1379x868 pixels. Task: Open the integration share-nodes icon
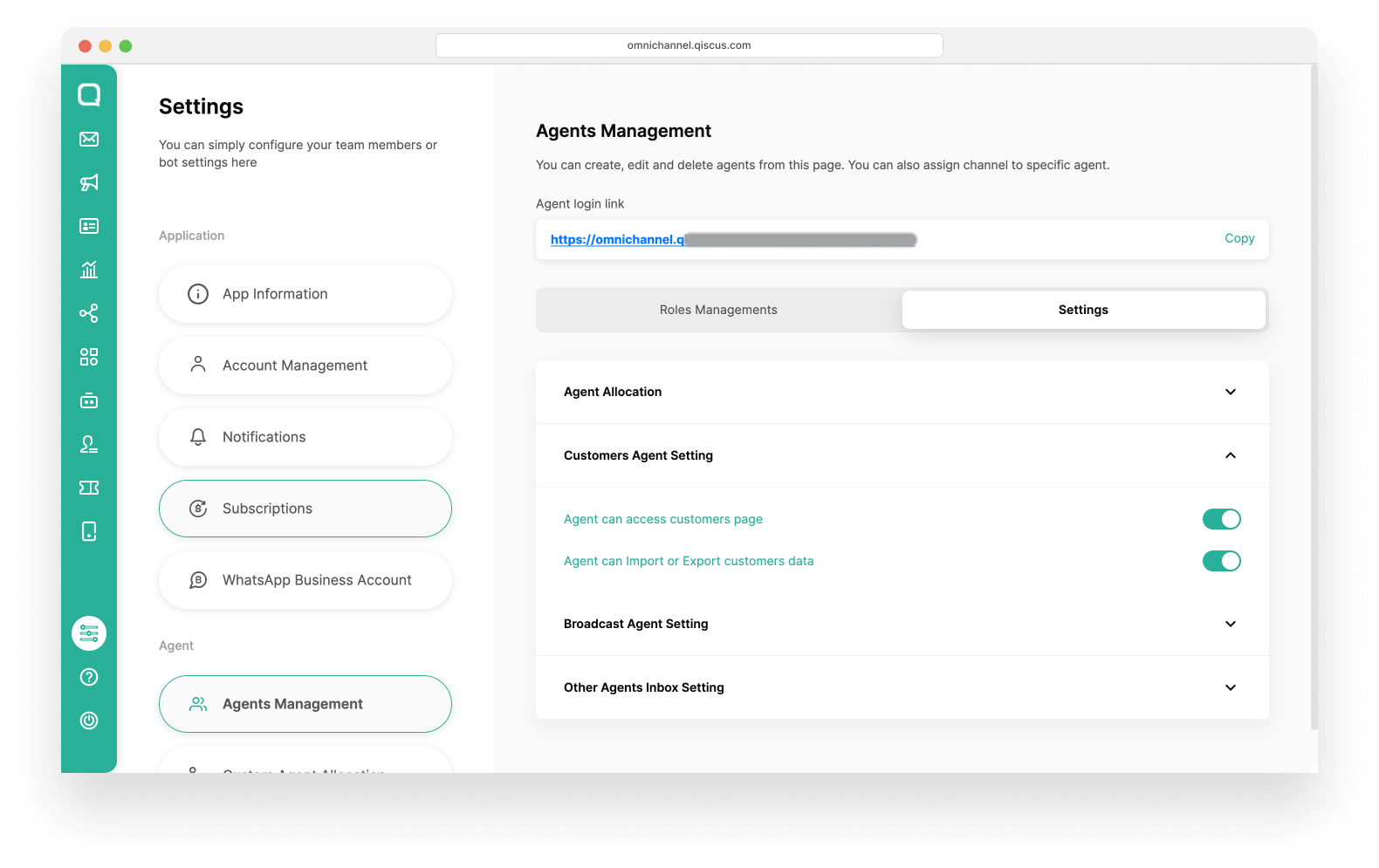[89, 313]
